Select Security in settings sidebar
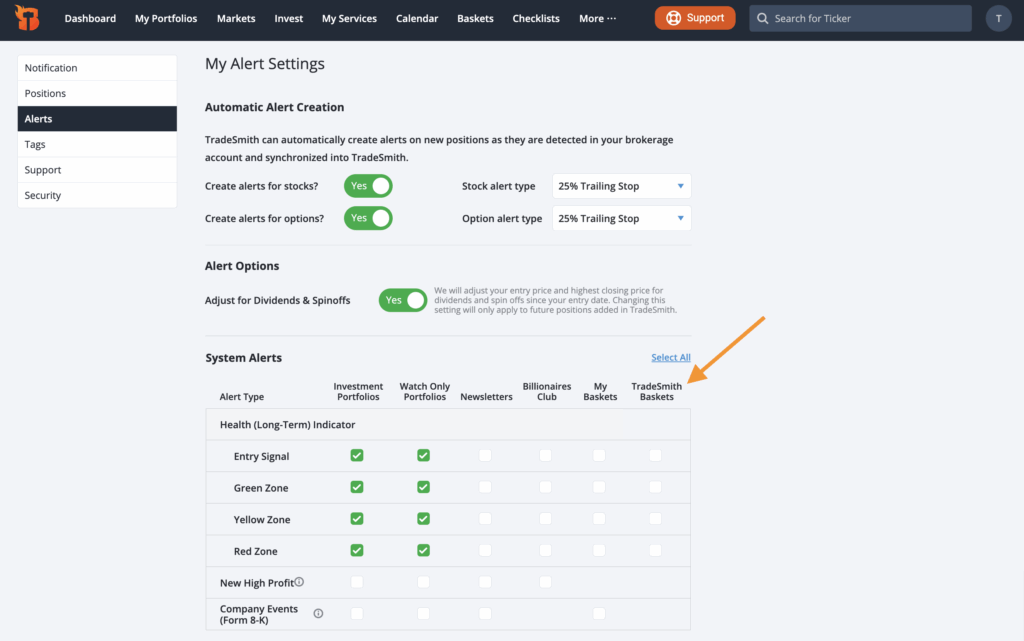1024x641 pixels. pos(97,195)
